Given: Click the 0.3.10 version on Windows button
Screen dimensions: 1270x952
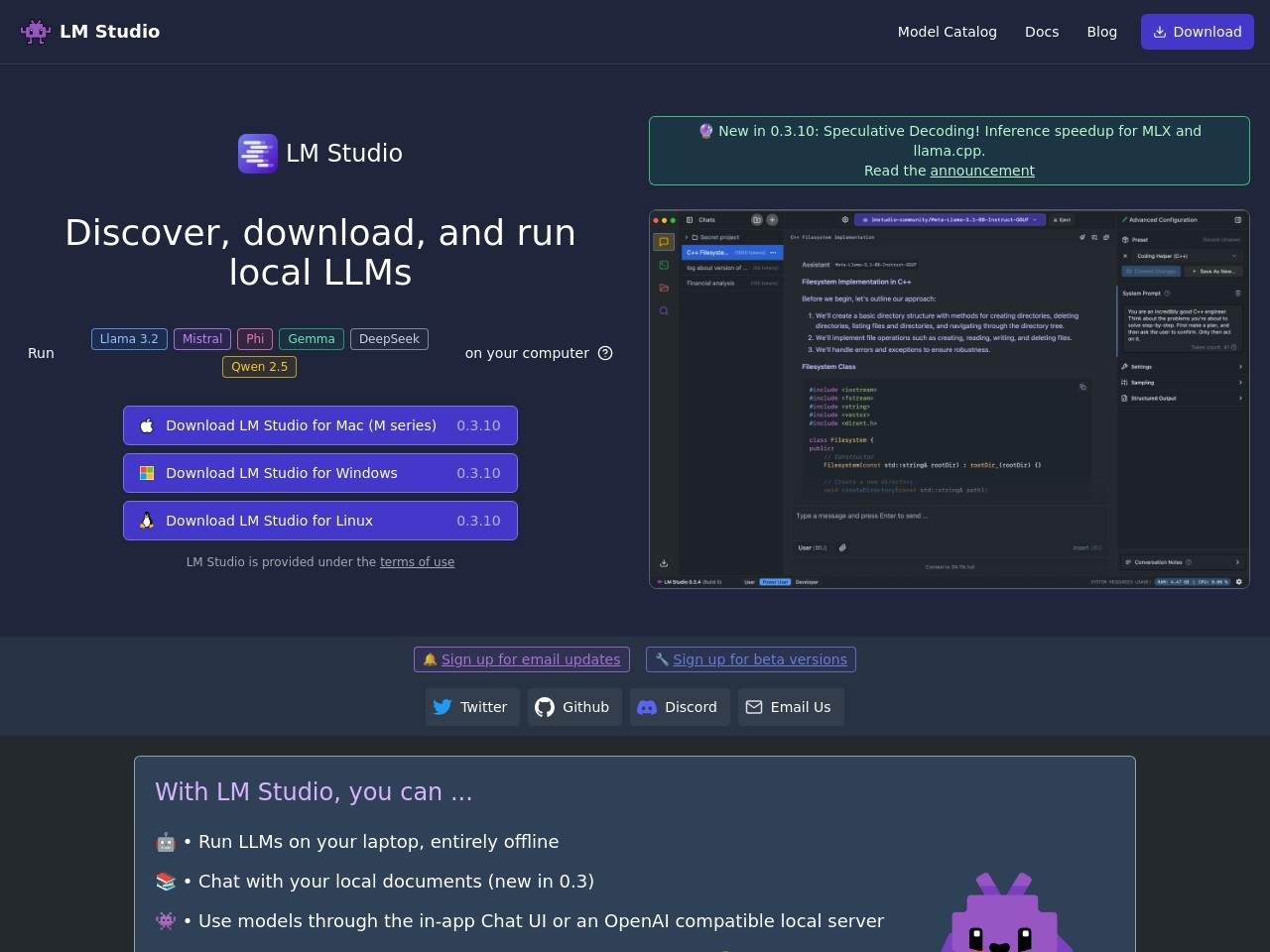Looking at the screenshot, I should tap(478, 473).
